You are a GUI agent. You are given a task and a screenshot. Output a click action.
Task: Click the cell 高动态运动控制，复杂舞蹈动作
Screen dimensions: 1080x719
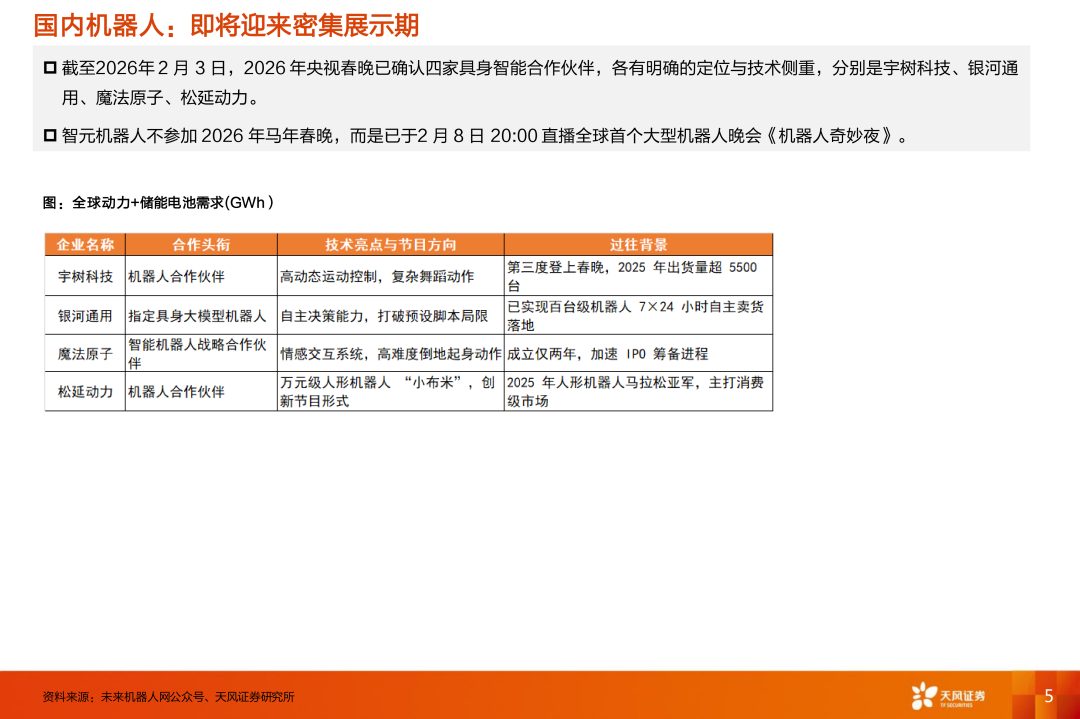pyautogui.click(x=391, y=276)
